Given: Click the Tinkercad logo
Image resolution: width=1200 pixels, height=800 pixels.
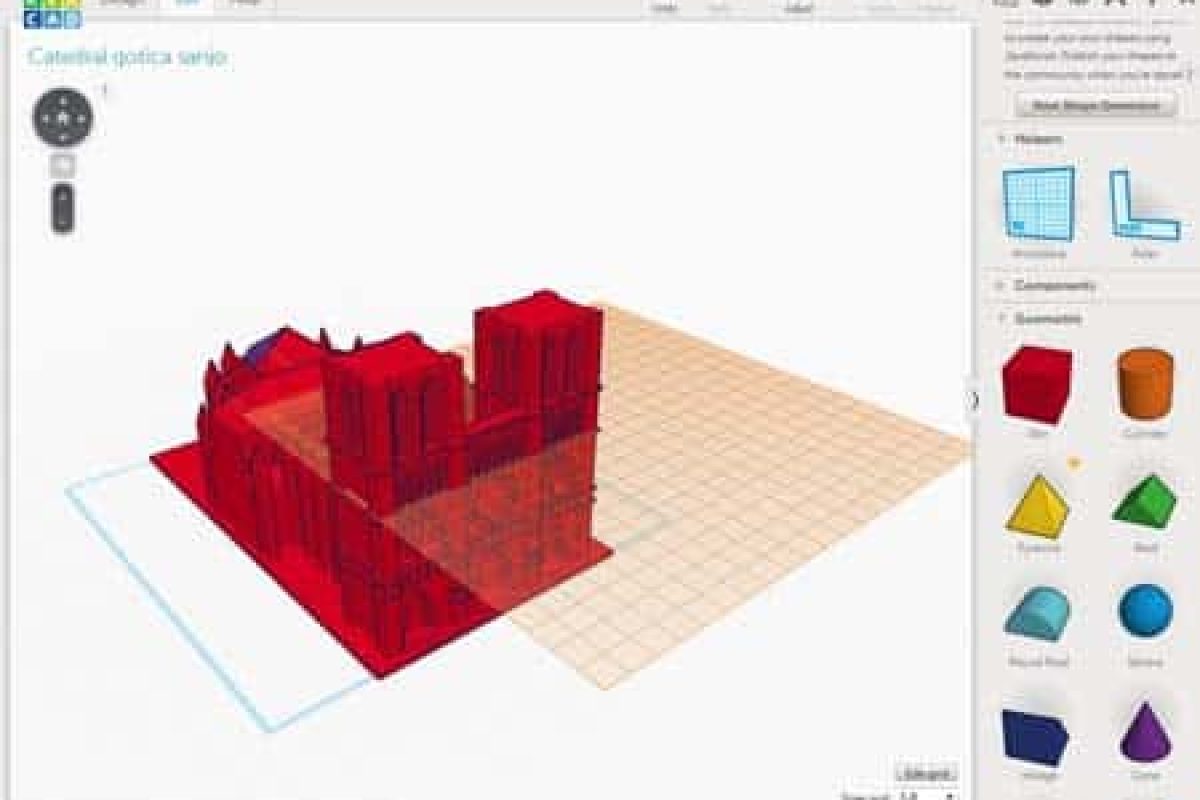Looking at the screenshot, I should 52,12.
